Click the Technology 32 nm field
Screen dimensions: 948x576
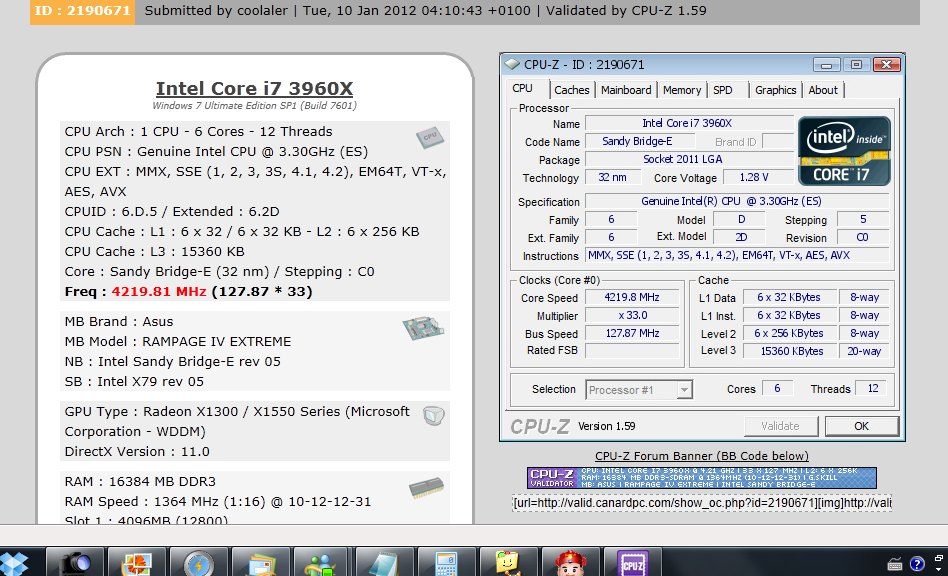click(612, 178)
